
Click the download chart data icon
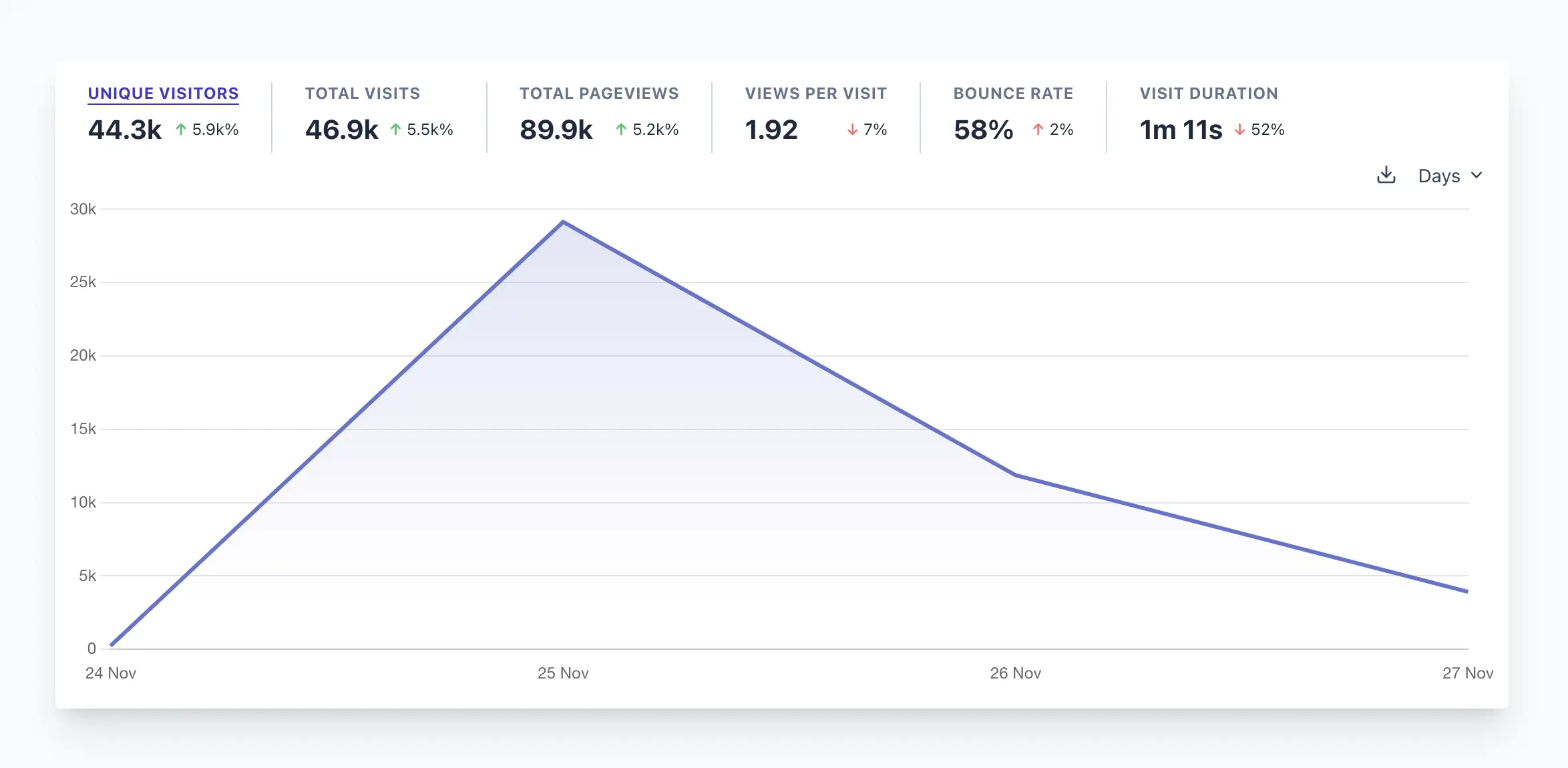click(x=1386, y=175)
